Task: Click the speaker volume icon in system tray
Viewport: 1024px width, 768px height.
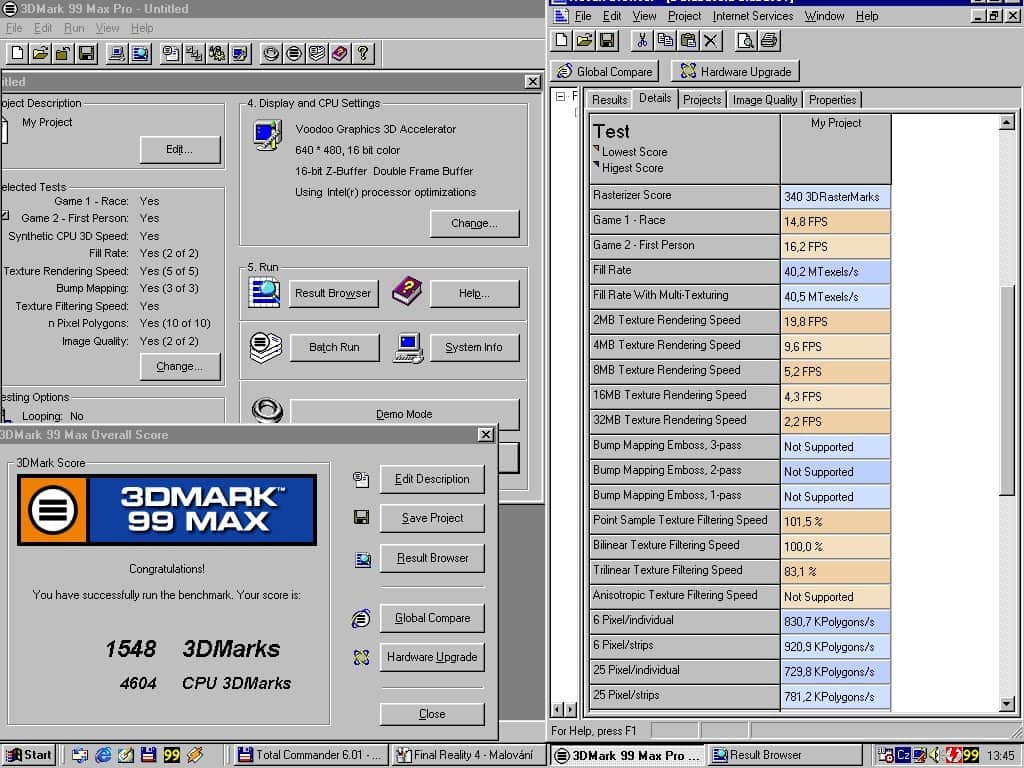Action: coord(935,755)
